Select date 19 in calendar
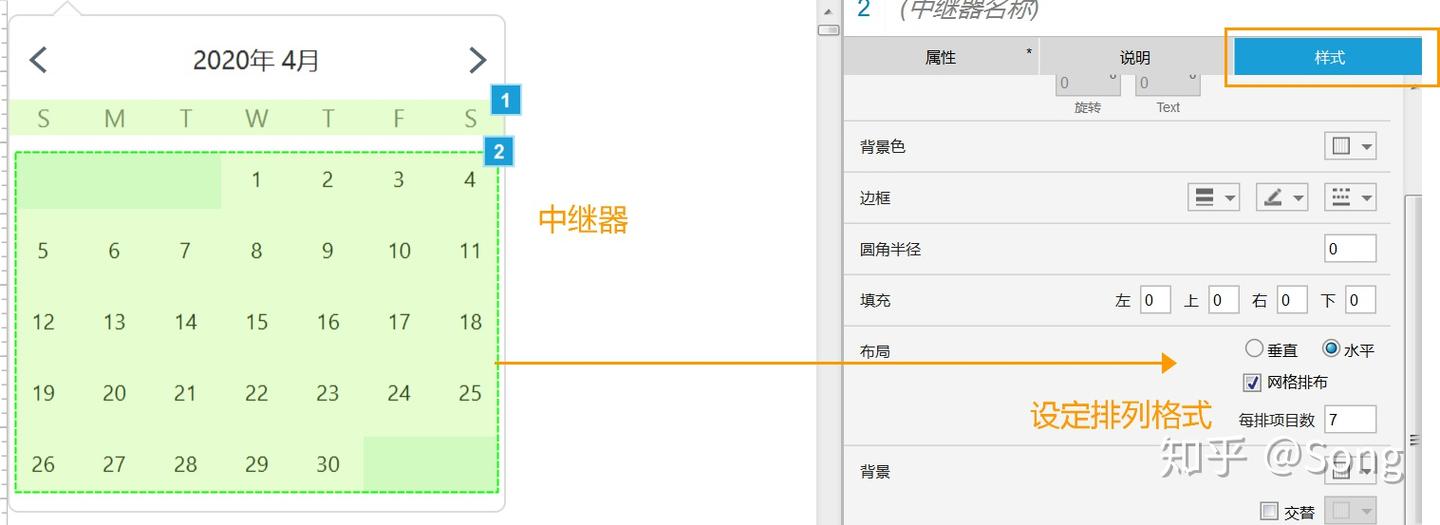Screen dimensions: 1440x525 (43, 393)
